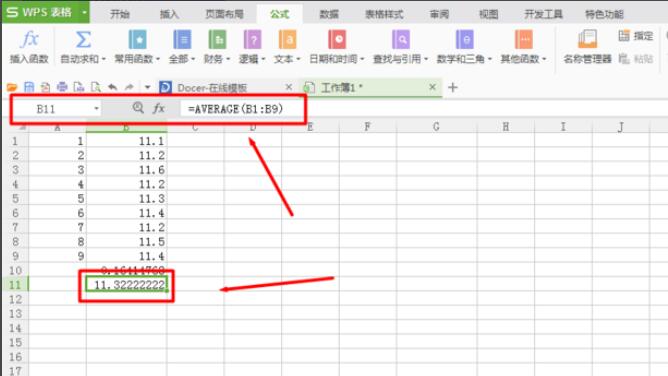Expand the Date and Time dropdown arrow
Image resolution: width=668 pixels, height=376 pixels.
(362, 59)
